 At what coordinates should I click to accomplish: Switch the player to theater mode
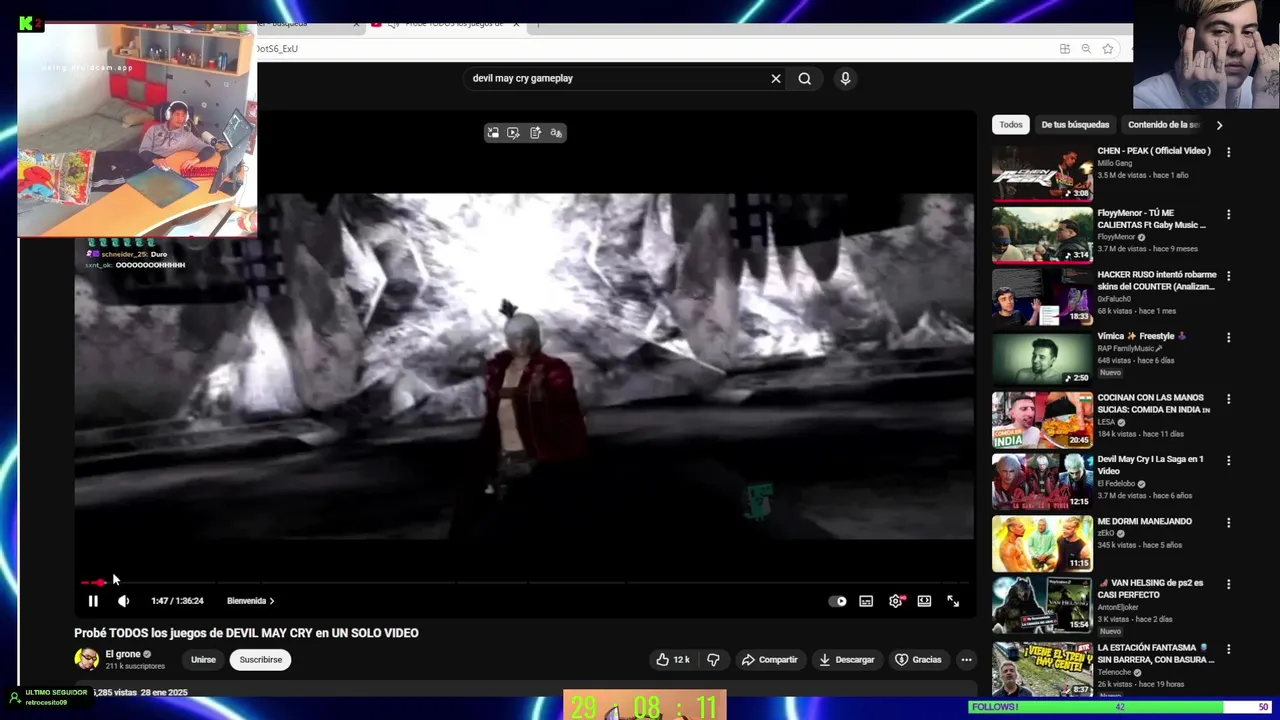coord(924,601)
